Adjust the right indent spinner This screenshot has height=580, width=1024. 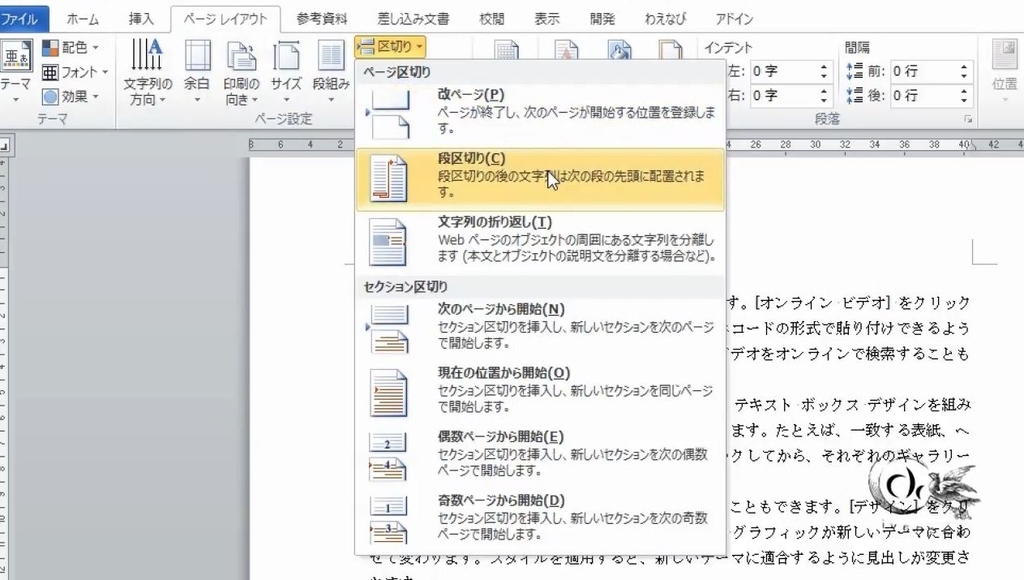(824, 95)
